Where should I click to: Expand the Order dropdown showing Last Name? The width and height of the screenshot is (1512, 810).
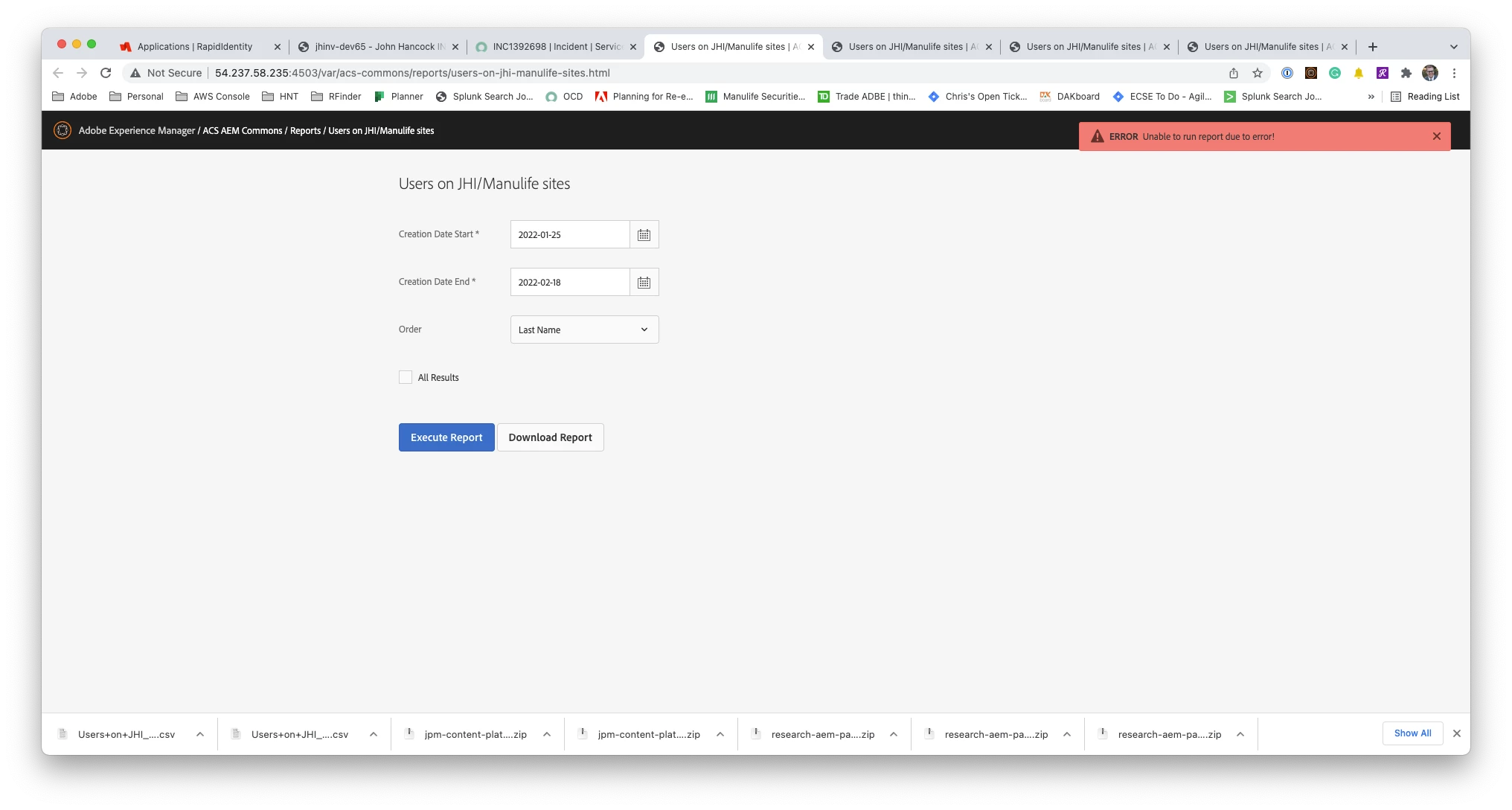(584, 330)
